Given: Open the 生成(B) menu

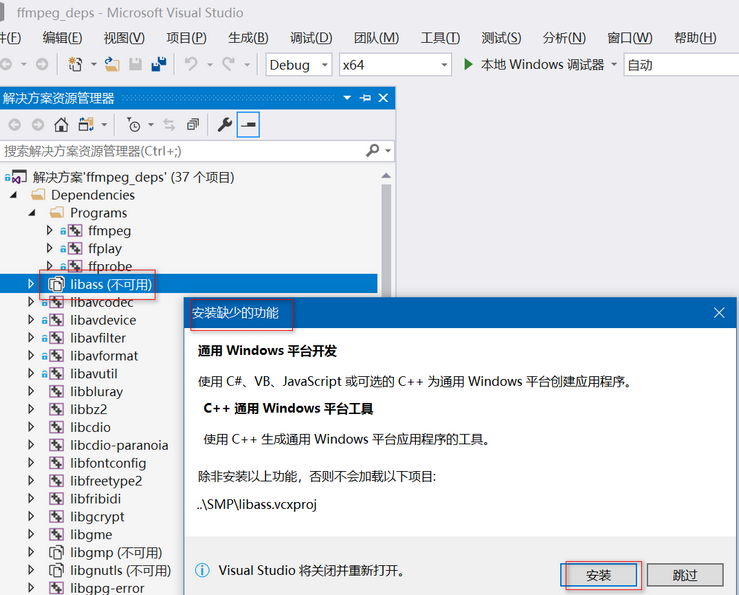Looking at the screenshot, I should [x=248, y=38].
